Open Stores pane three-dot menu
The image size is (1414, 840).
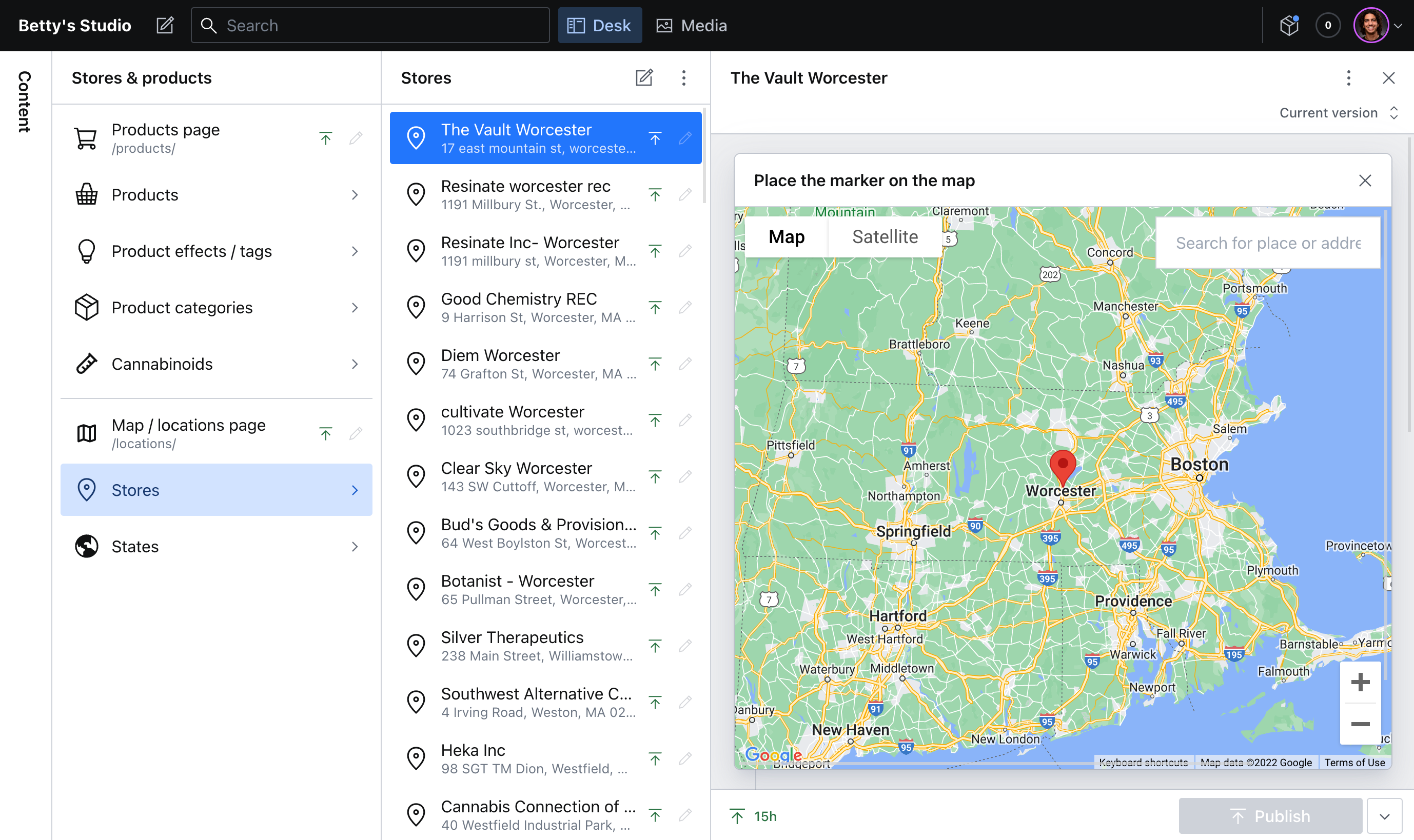pyautogui.click(x=683, y=77)
